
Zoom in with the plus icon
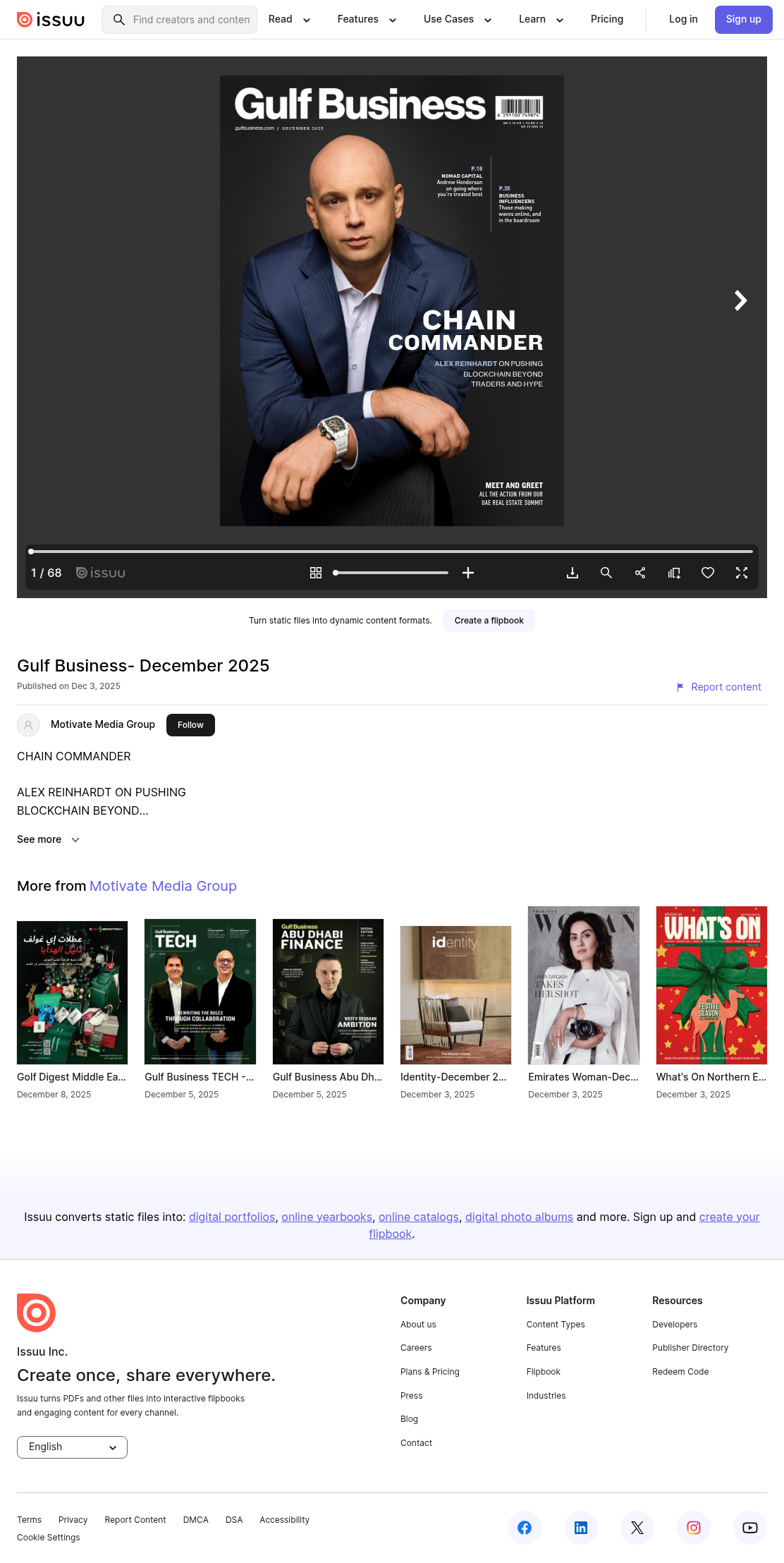468,573
